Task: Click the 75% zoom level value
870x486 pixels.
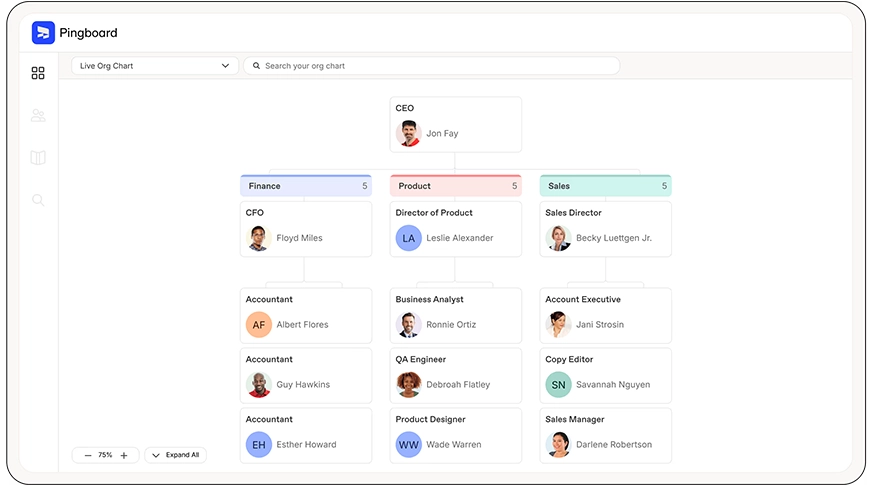Action: [x=105, y=455]
